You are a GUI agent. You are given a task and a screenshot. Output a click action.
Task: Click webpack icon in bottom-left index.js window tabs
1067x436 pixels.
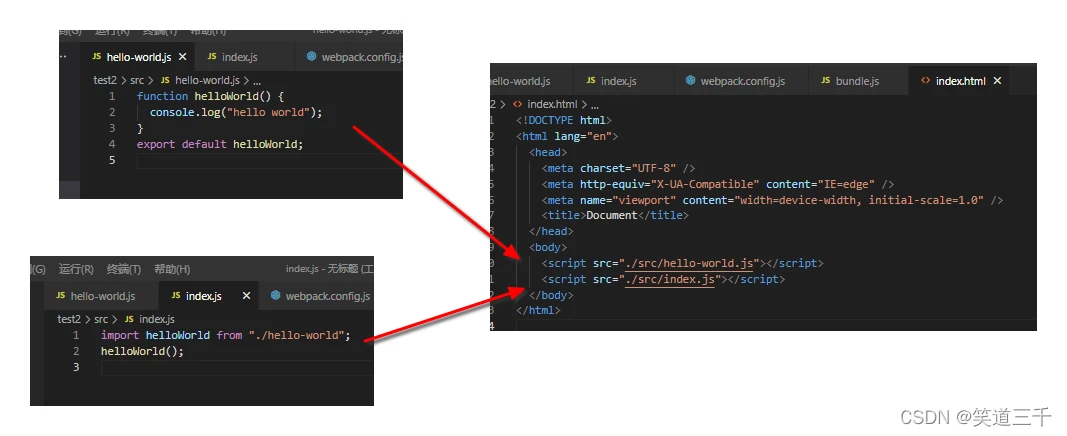(276, 295)
